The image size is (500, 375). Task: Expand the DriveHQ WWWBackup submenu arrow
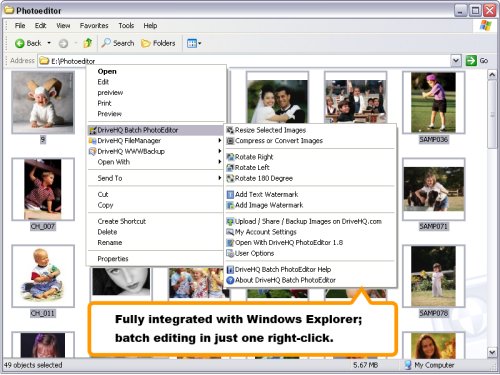point(220,151)
